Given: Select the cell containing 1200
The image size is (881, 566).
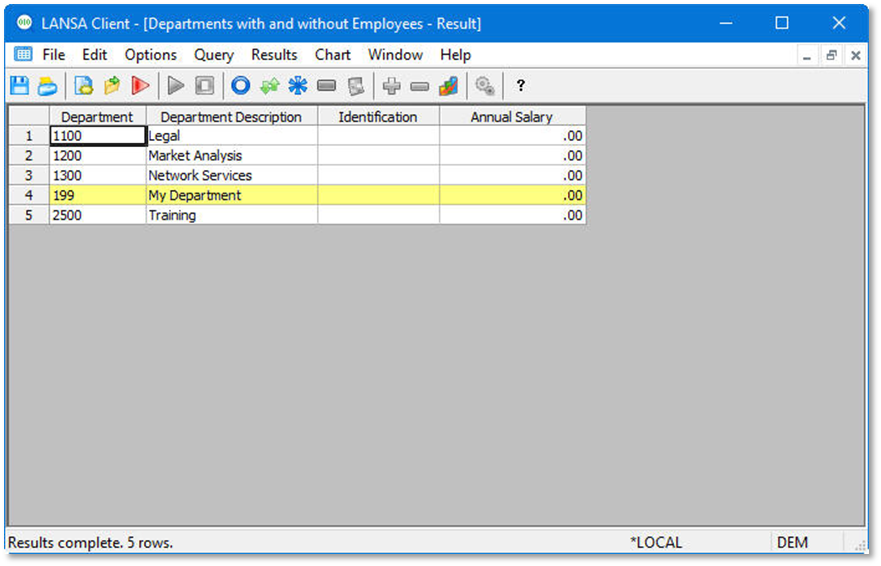Looking at the screenshot, I should 98,156.
